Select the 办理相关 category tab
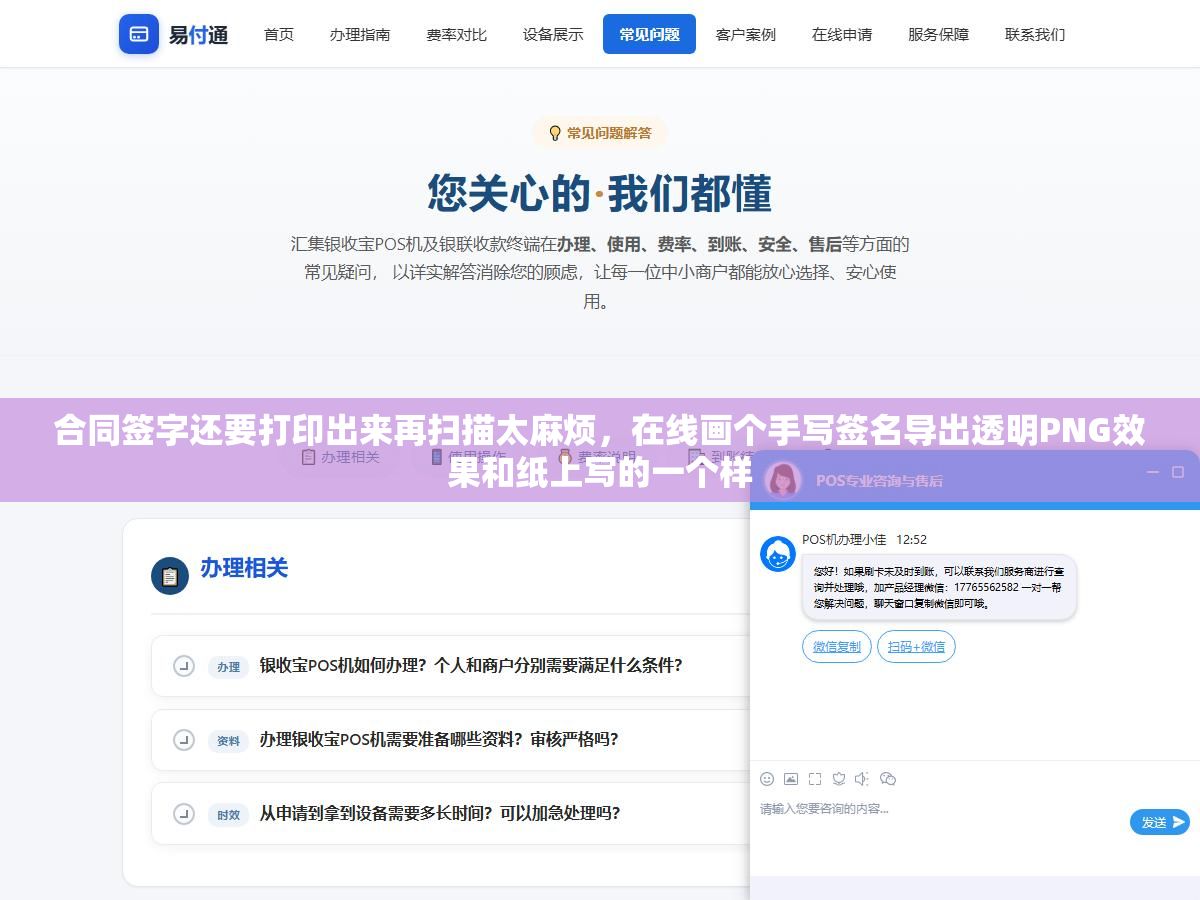The image size is (1200, 900). click(341, 457)
